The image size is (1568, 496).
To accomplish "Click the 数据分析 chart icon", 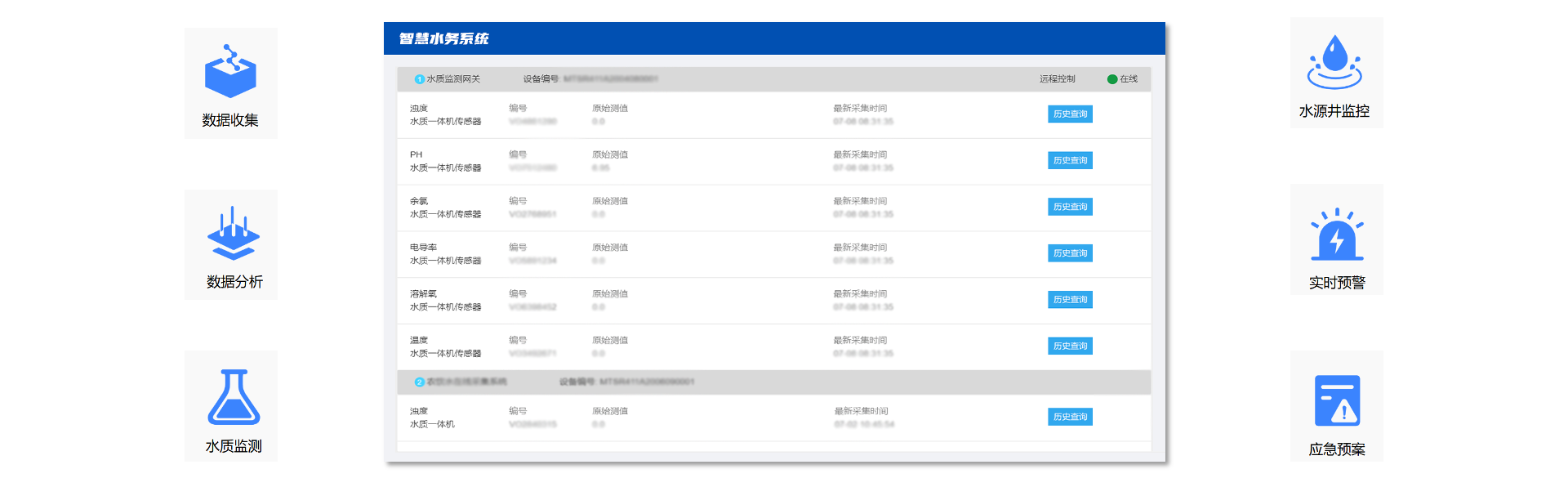I will [x=234, y=233].
